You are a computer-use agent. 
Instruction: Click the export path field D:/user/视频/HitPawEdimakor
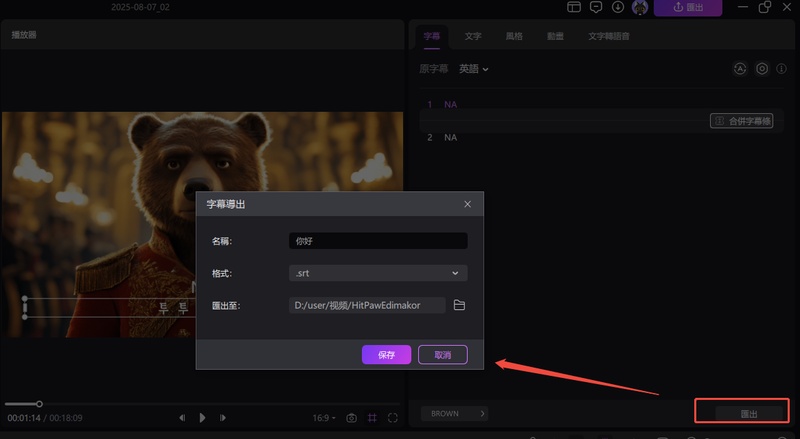pos(367,305)
